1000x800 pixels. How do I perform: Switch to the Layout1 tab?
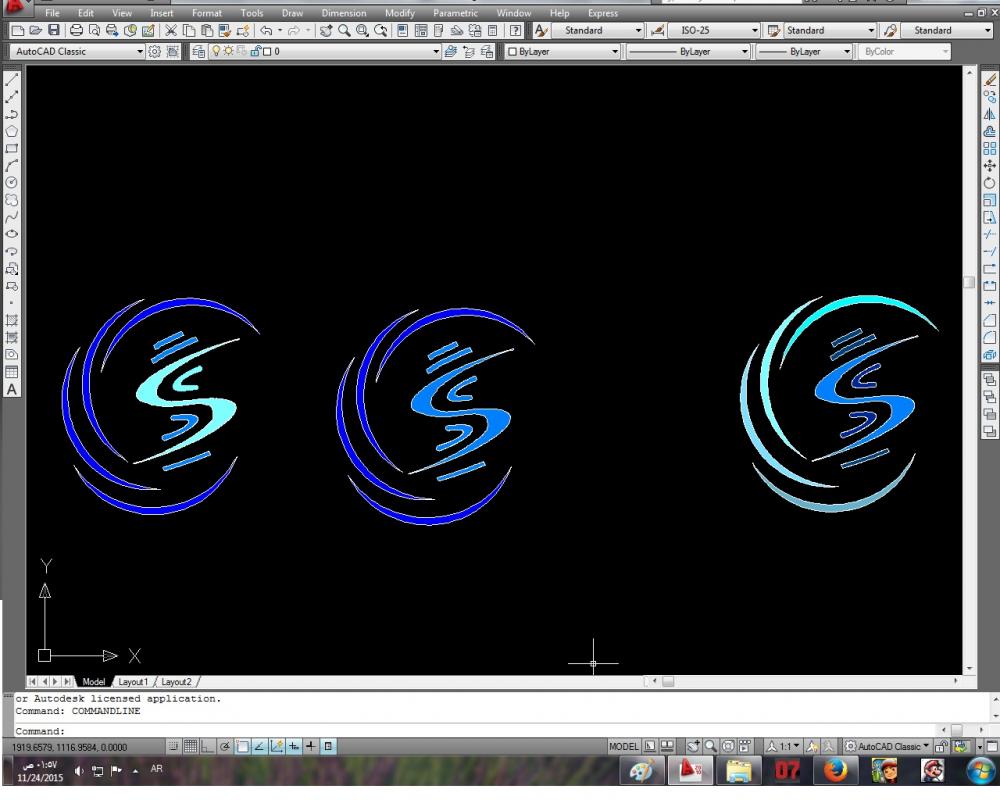133,681
